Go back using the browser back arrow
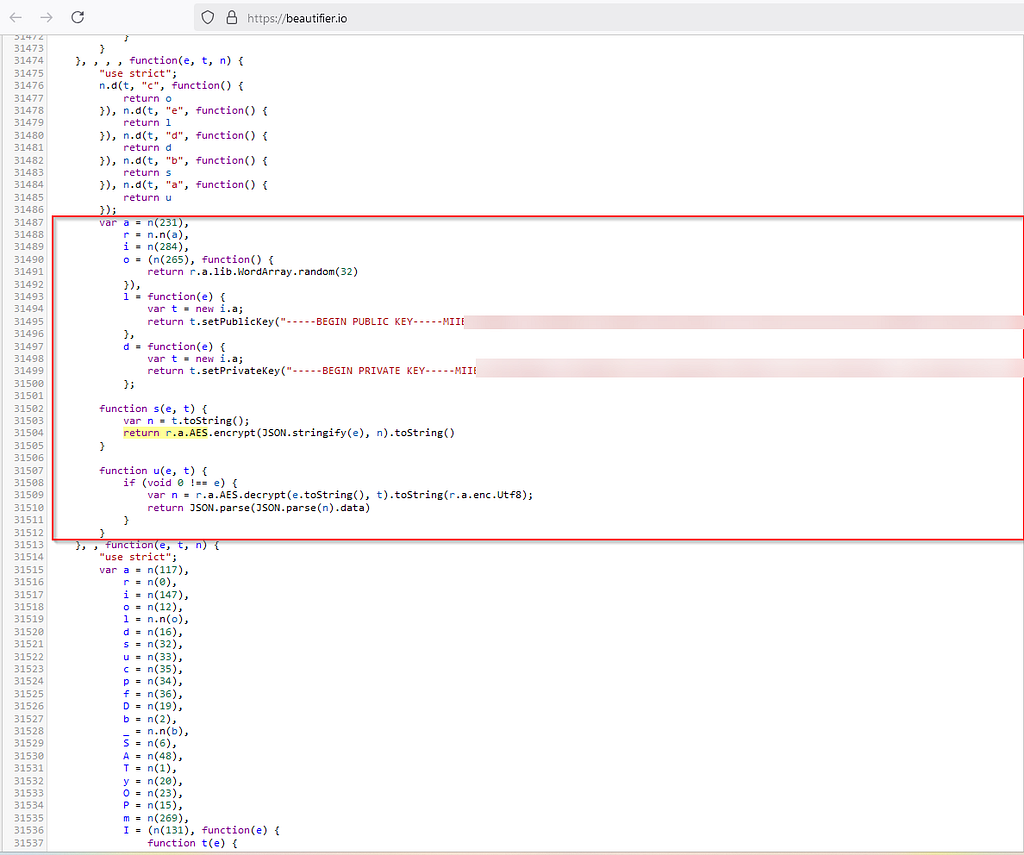This screenshot has height=855, width=1024. [16, 17]
